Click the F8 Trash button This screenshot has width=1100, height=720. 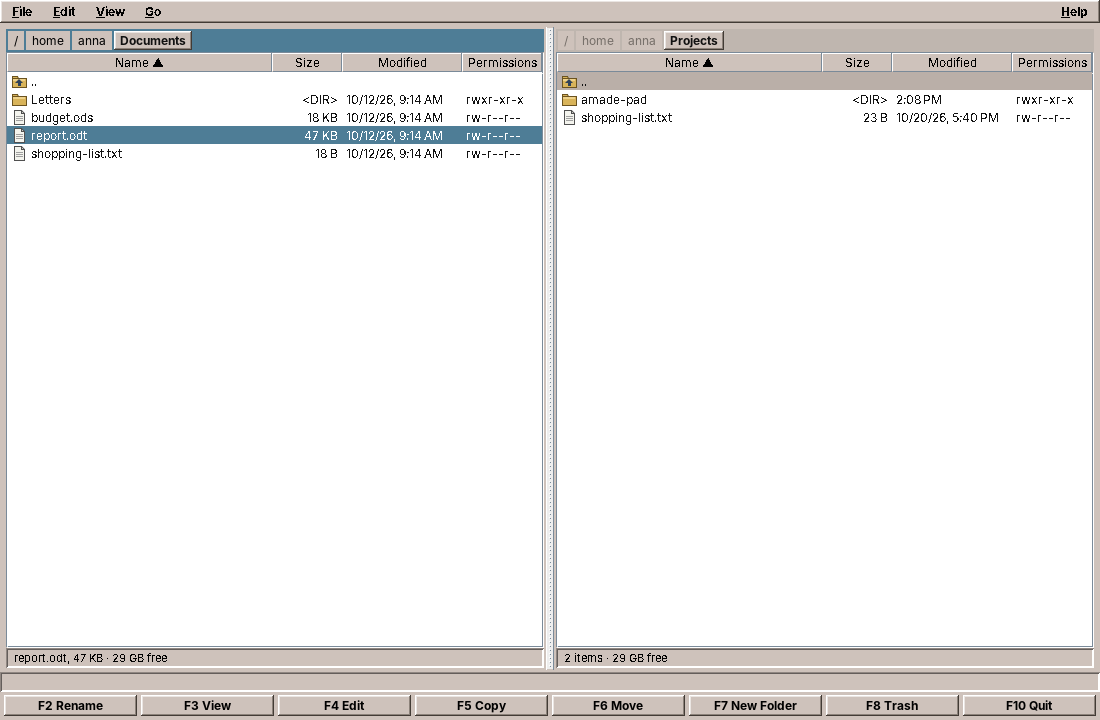point(892,705)
